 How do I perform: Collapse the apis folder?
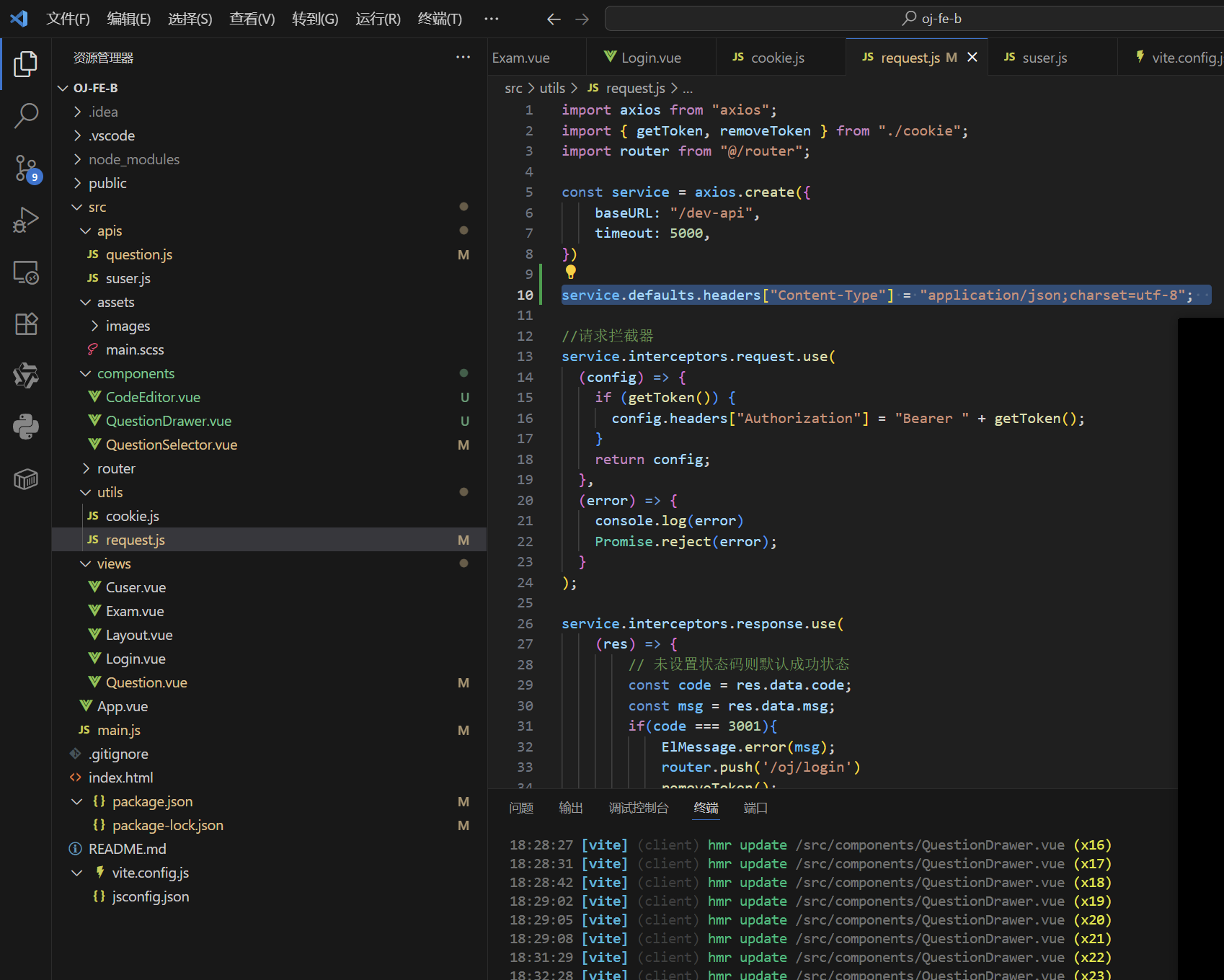pos(270,231)
